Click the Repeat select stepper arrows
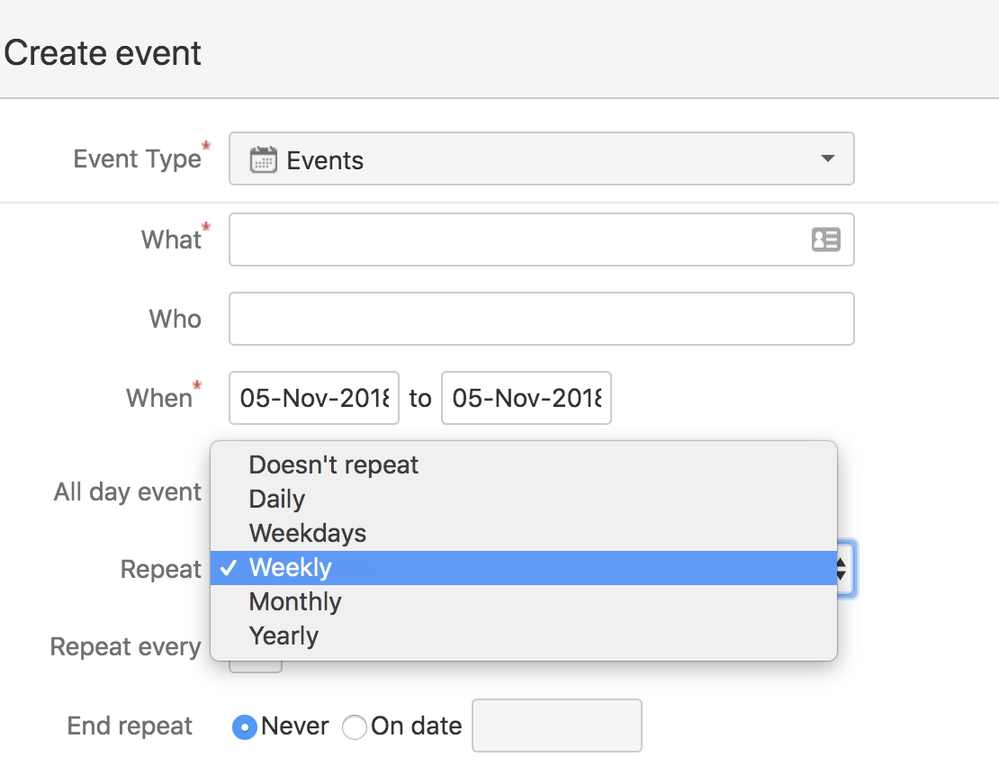Screen dimensions: 999x758 click(842, 569)
